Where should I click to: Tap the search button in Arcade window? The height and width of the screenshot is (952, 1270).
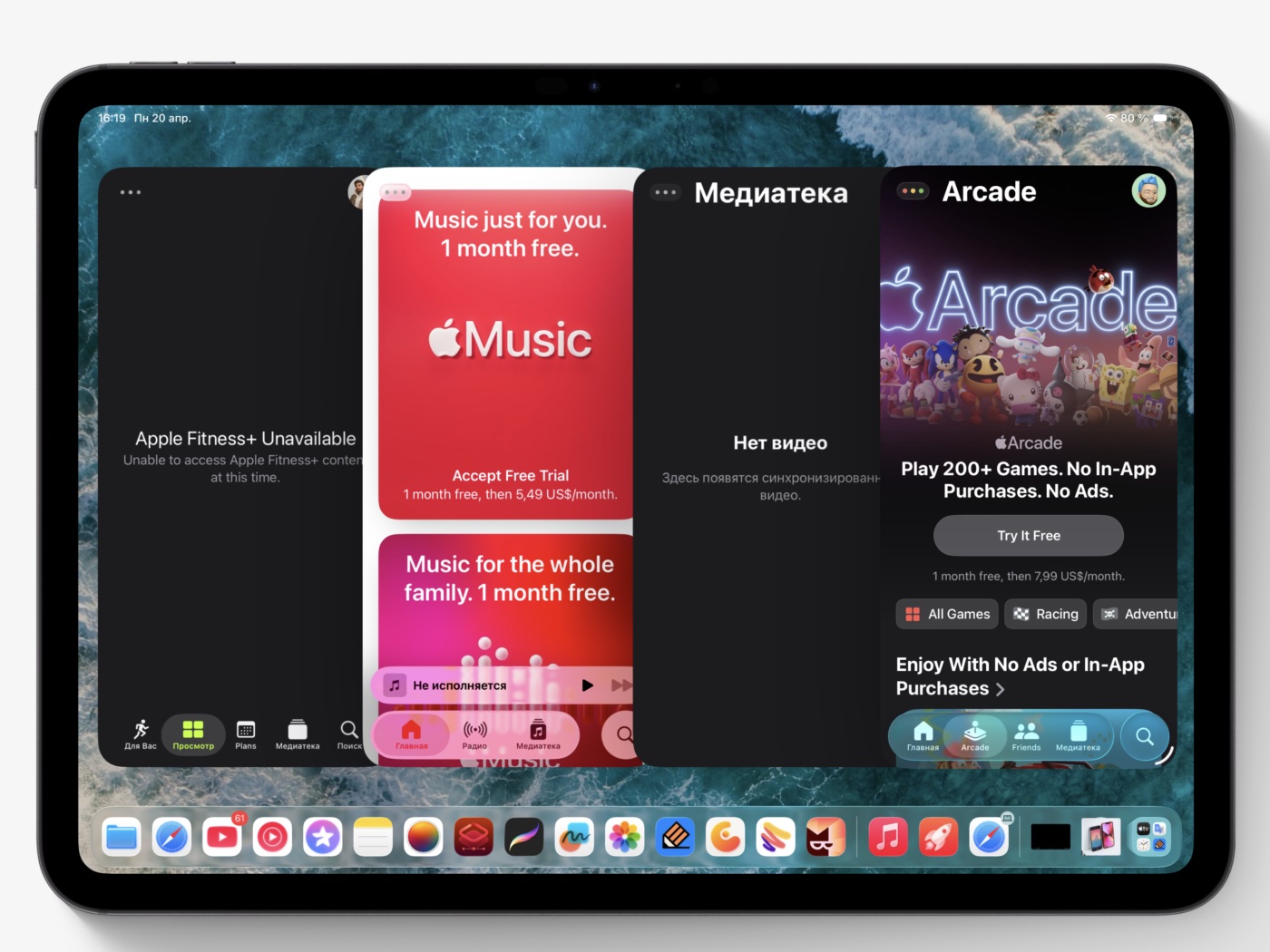(1144, 736)
